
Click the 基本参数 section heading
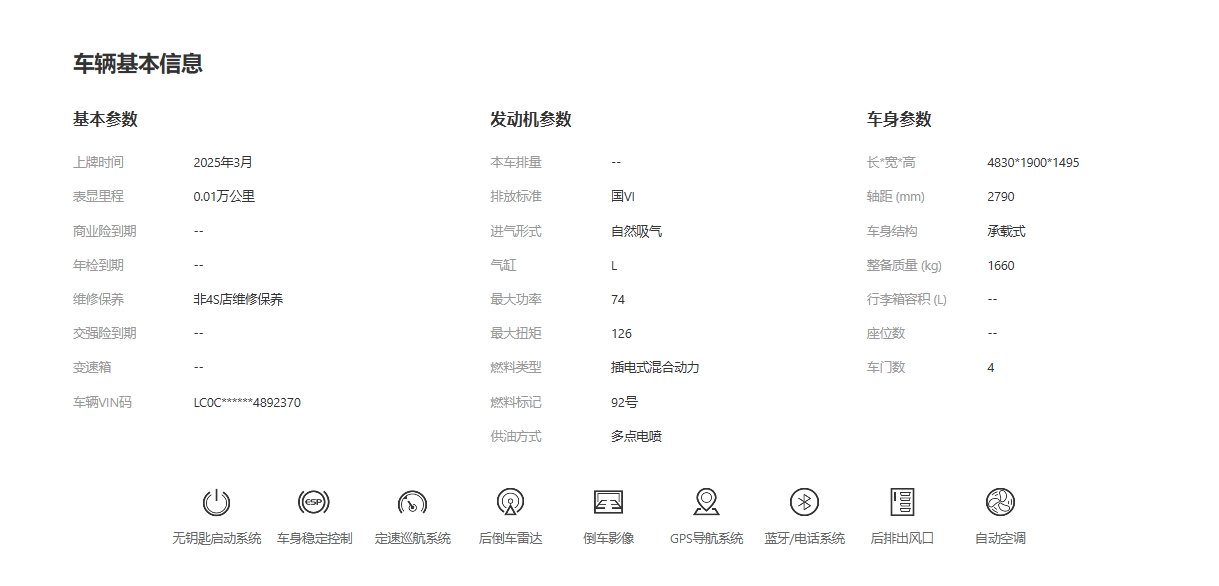click(x=105, y=119)
